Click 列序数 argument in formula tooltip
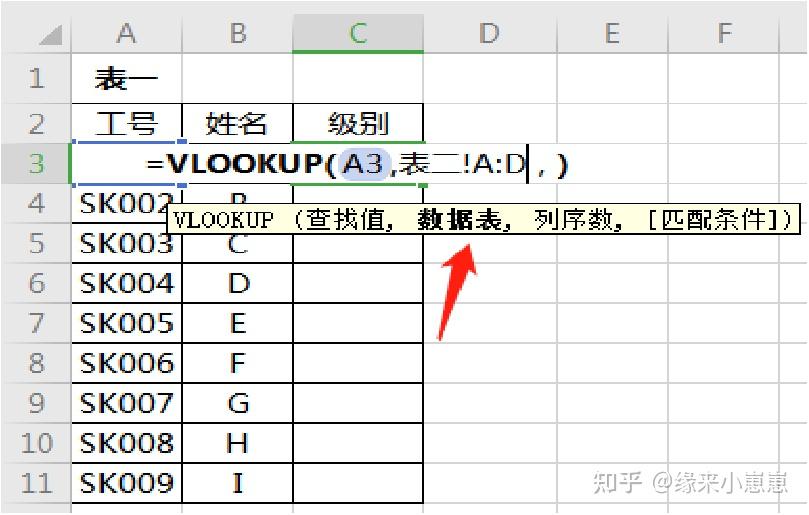Viewport: 809px width, 515px height. [x=573, y=220]
